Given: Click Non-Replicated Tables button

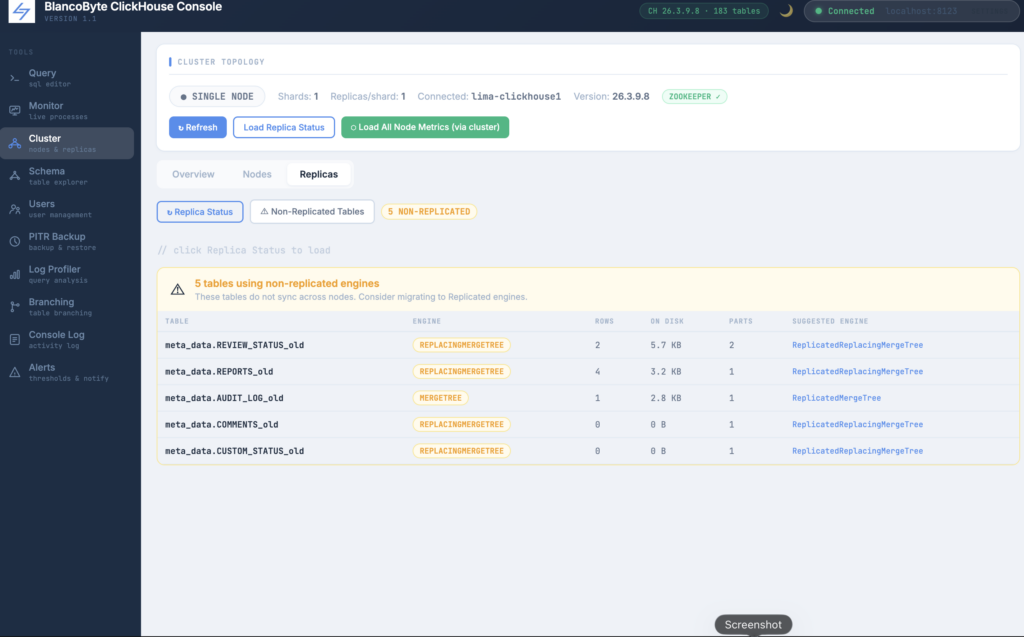Looking at the screenshot, I should (x=312, y=212).
